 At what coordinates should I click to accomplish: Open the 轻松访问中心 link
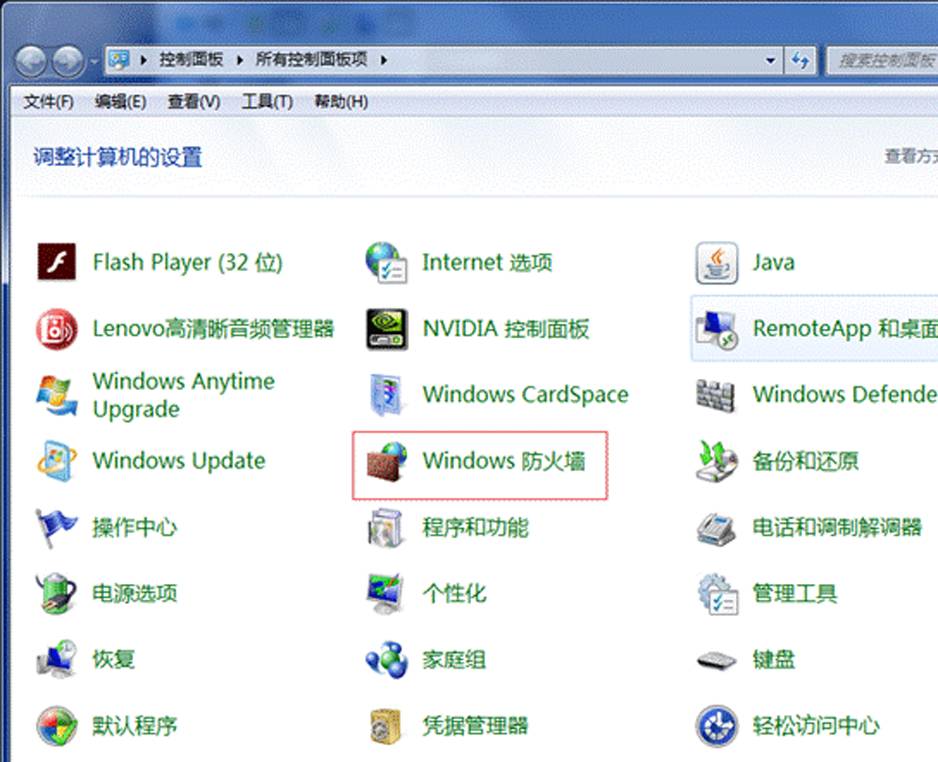pyautogui.click(x=816, y=726)
